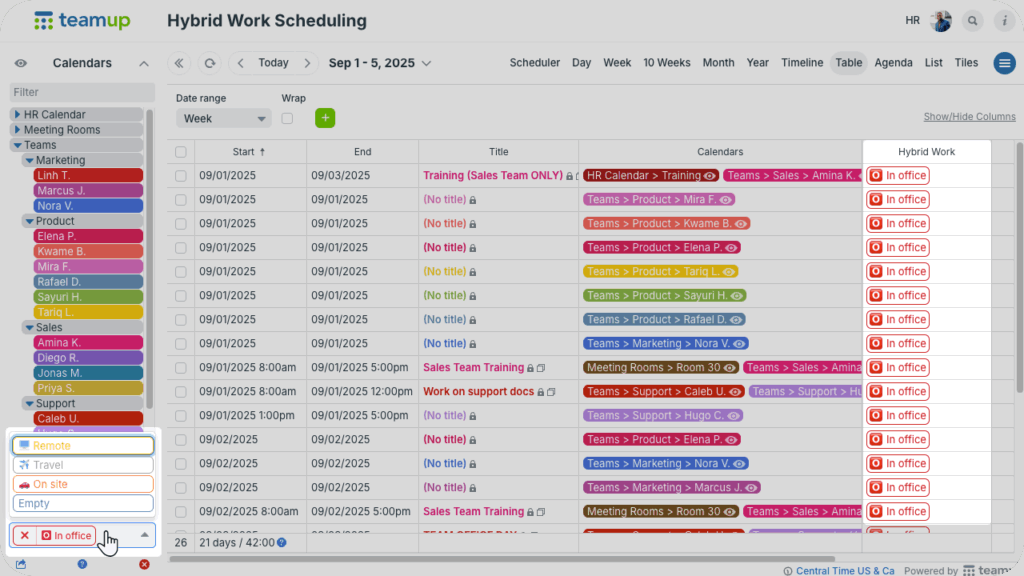Image resolution: width=1024 pixels, height=576 pixels.
Task: Click the share icon at sidebar bottom
Action: point(21,564)
